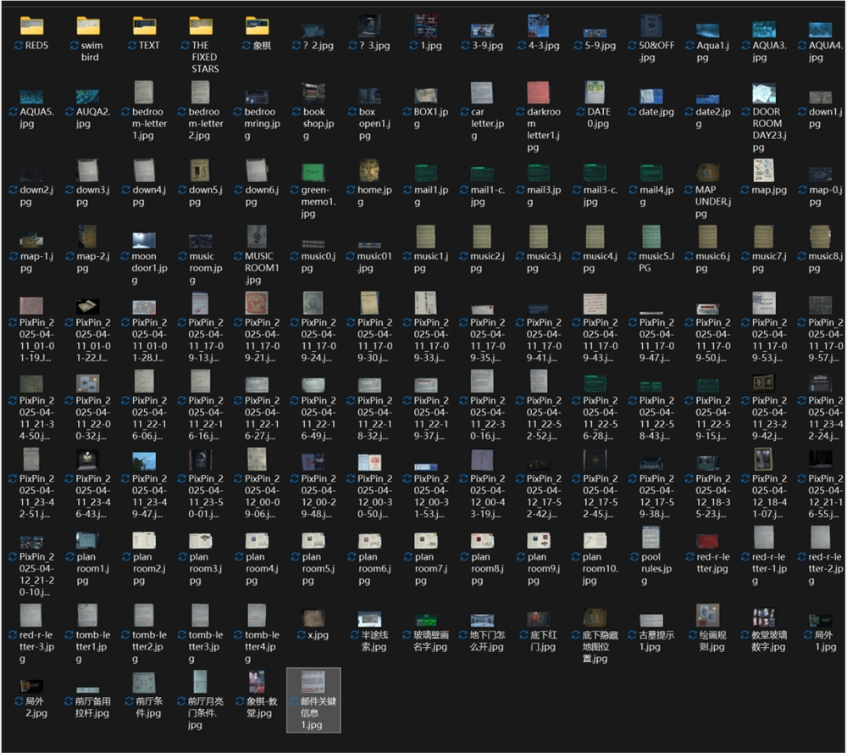The image size is (847, 753).
Task: Click highlighted 邮件关键信息1.jpg file
Action: tap(313, 701)
